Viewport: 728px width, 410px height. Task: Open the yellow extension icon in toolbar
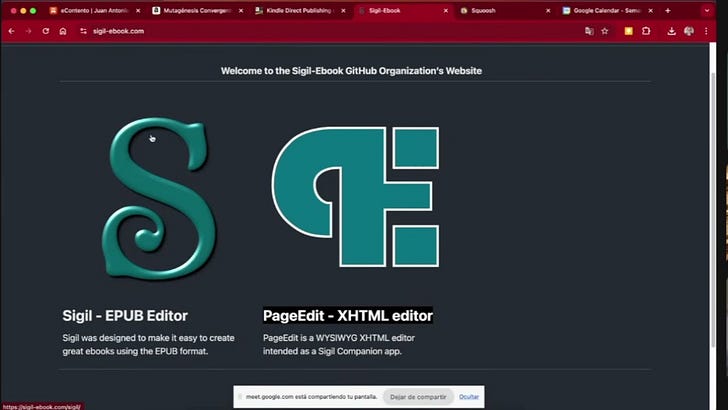point(628,31)
